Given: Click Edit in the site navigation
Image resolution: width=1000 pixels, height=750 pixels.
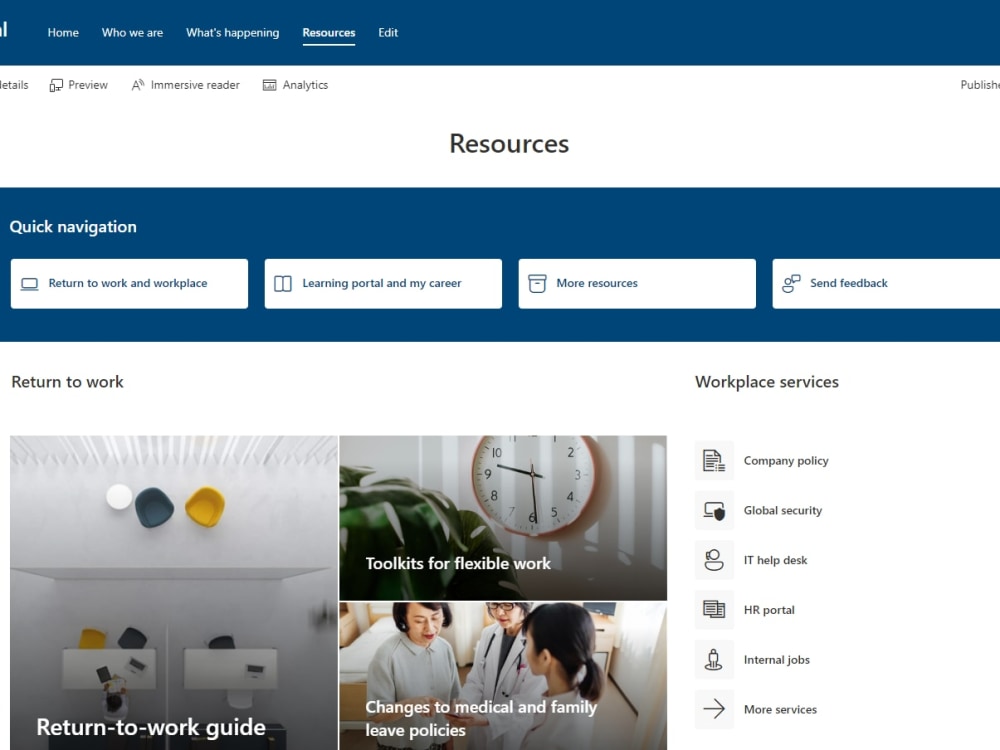Looking at the screenshot, I should tap(388, 33).
